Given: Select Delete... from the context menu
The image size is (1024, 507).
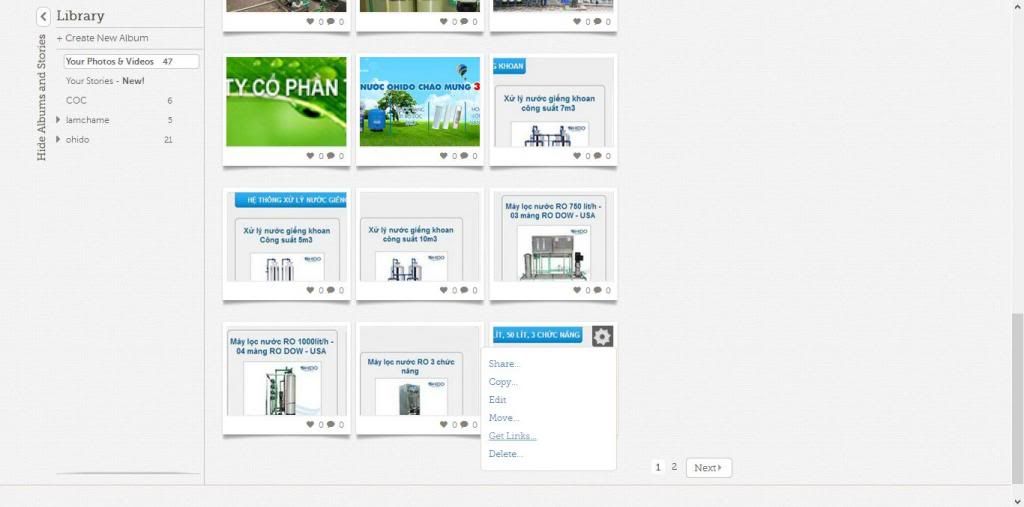Looking at the screenshot, I should pos(505,454).
